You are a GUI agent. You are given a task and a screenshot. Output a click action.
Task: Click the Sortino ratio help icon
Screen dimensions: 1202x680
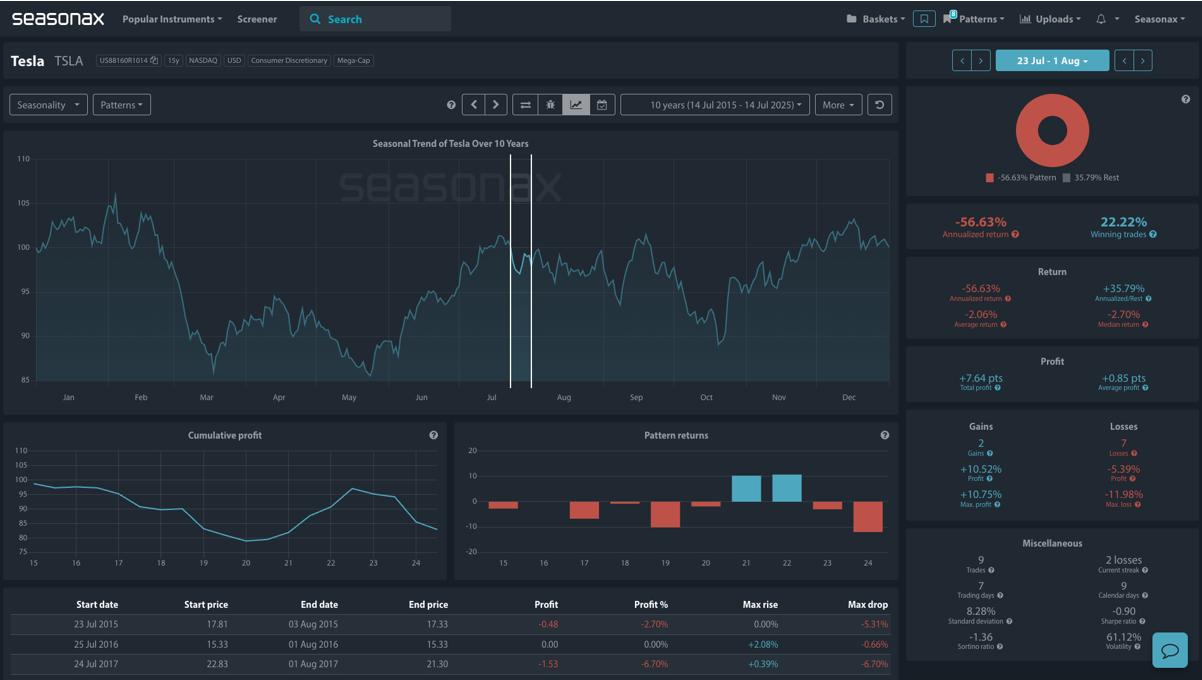1001,646
